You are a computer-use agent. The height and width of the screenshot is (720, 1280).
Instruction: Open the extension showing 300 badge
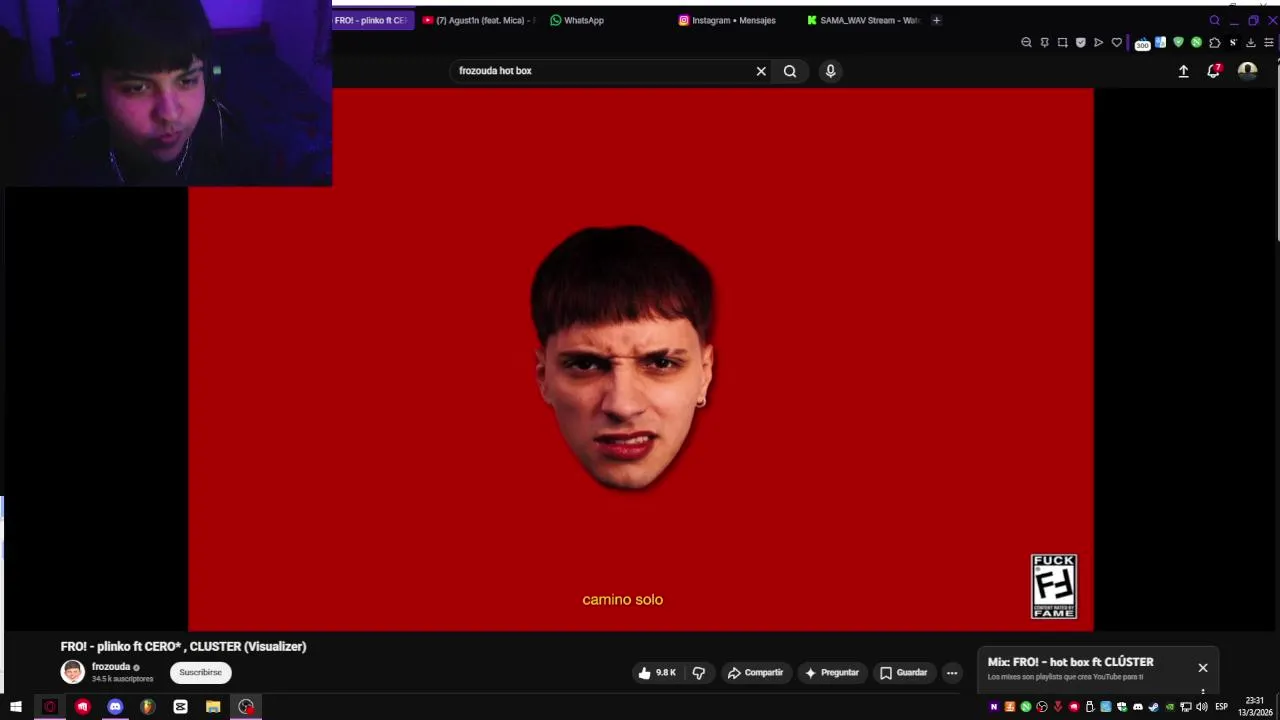[x=1142, y=44]
